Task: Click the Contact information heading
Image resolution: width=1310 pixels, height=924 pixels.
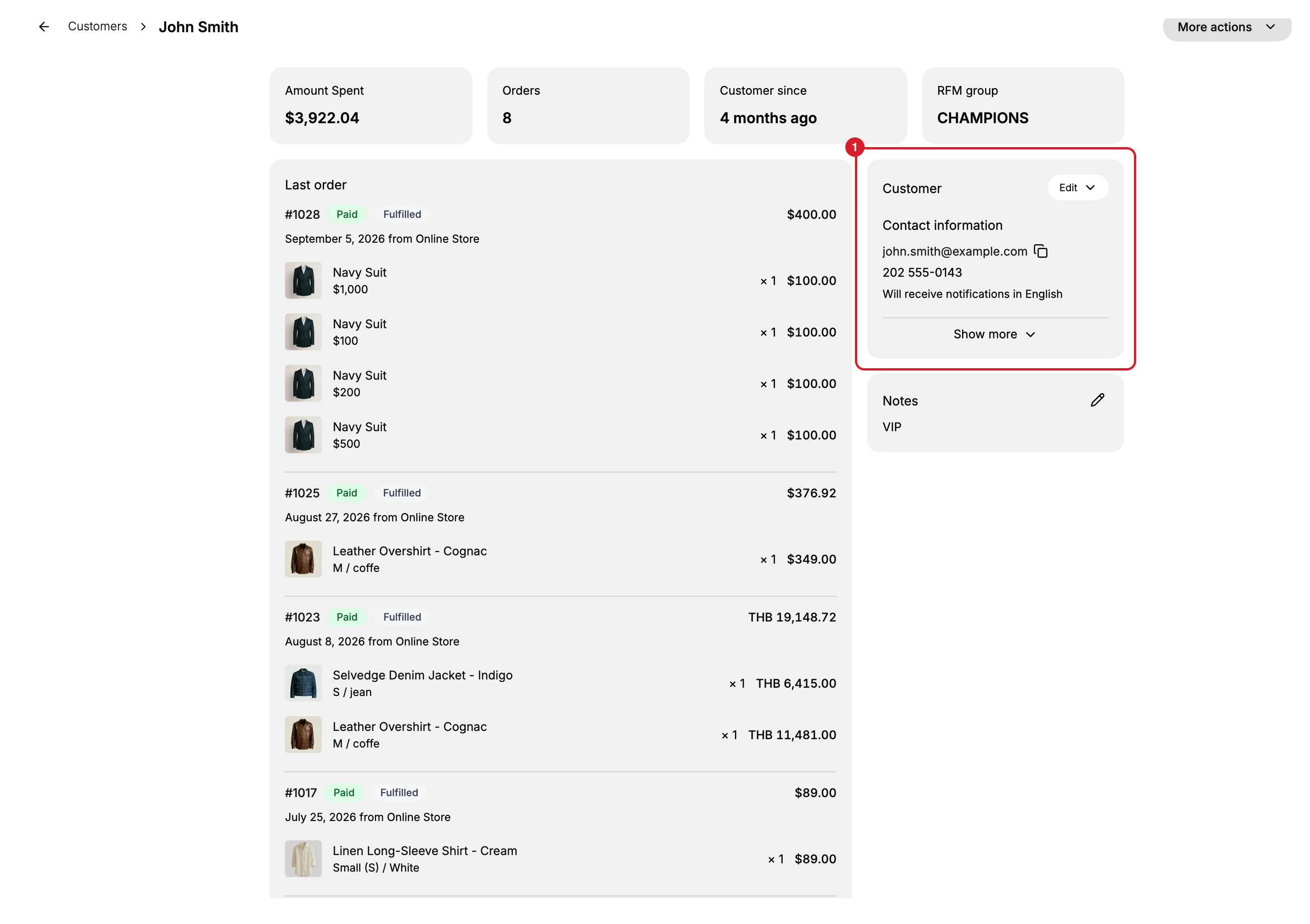Action: 942,225
